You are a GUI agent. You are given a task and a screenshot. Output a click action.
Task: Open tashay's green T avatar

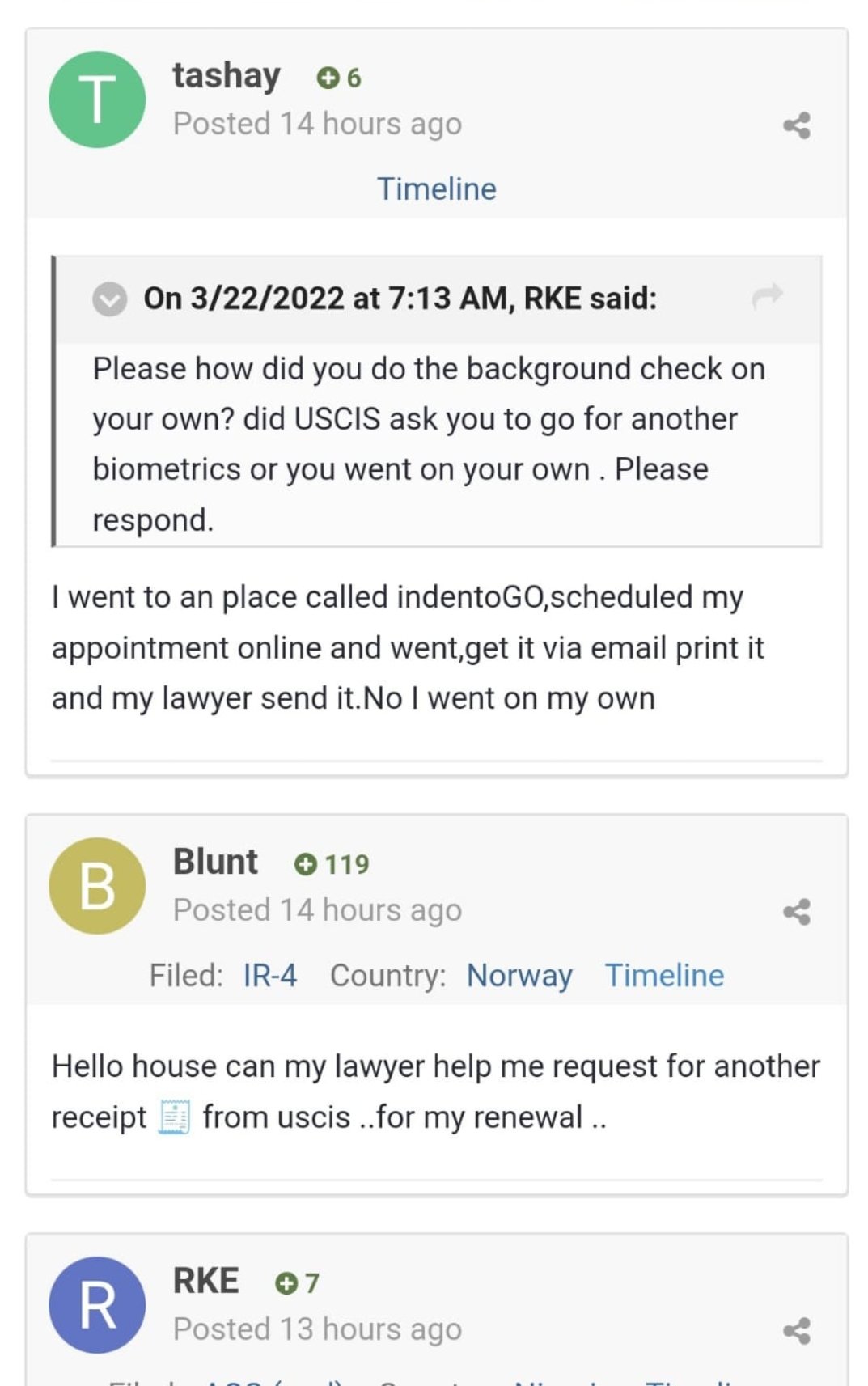(97, 100)
